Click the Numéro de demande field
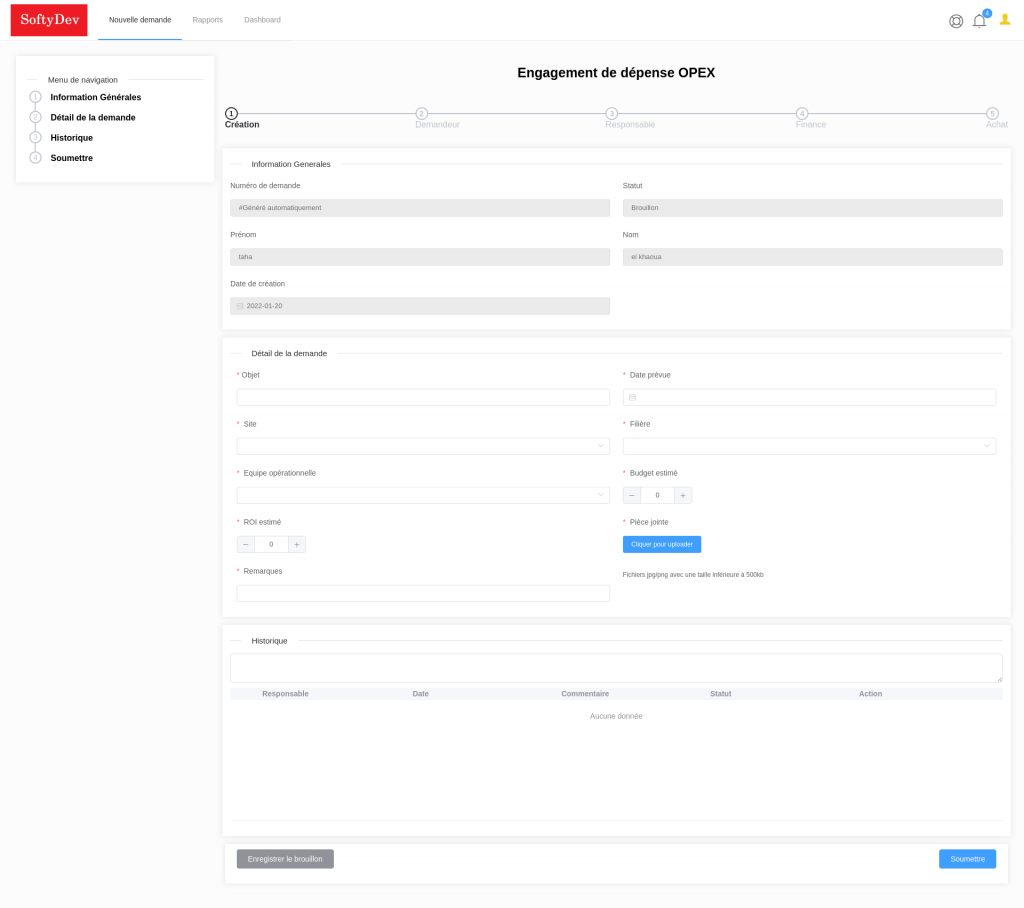 (x=420, y=208)
